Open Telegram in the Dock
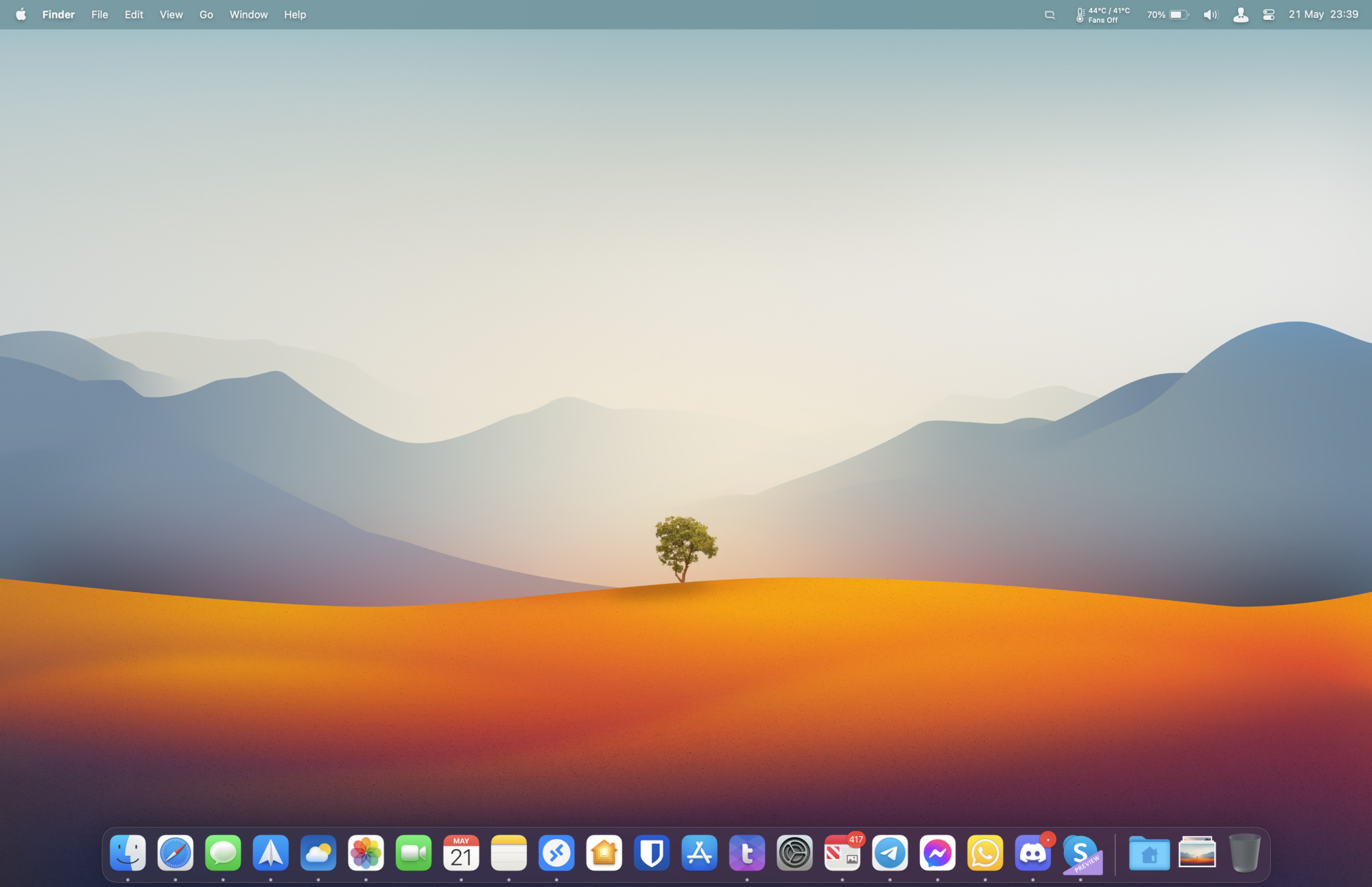The image size is (1372, 887). (x=890, y=853)
